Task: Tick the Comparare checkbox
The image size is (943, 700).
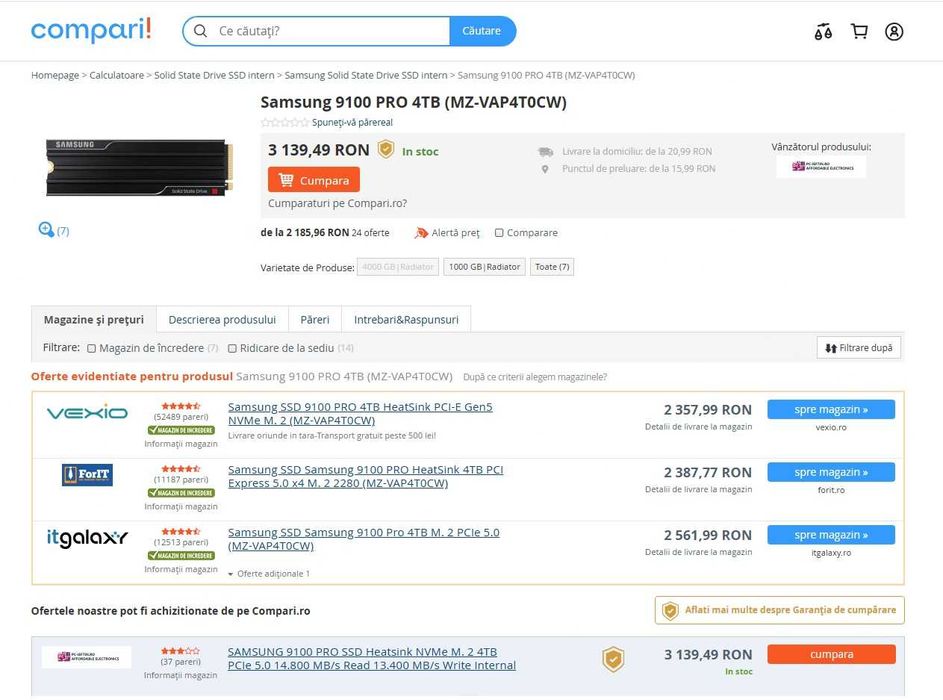Action: [x=499, y=233]
